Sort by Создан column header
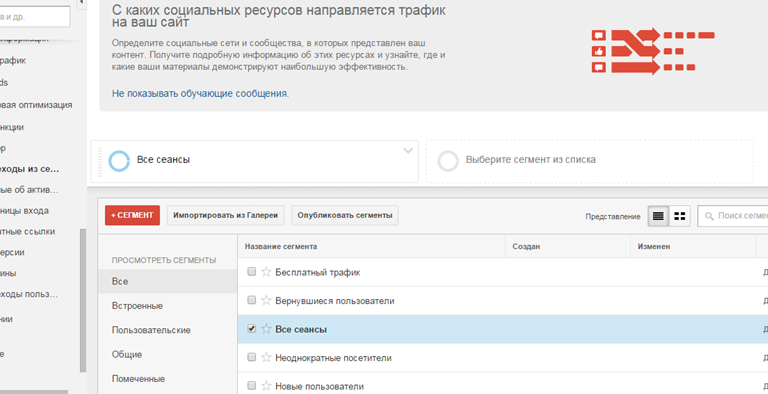The height and width of the screenshot is (394, 768). click(x=568, y=246)
